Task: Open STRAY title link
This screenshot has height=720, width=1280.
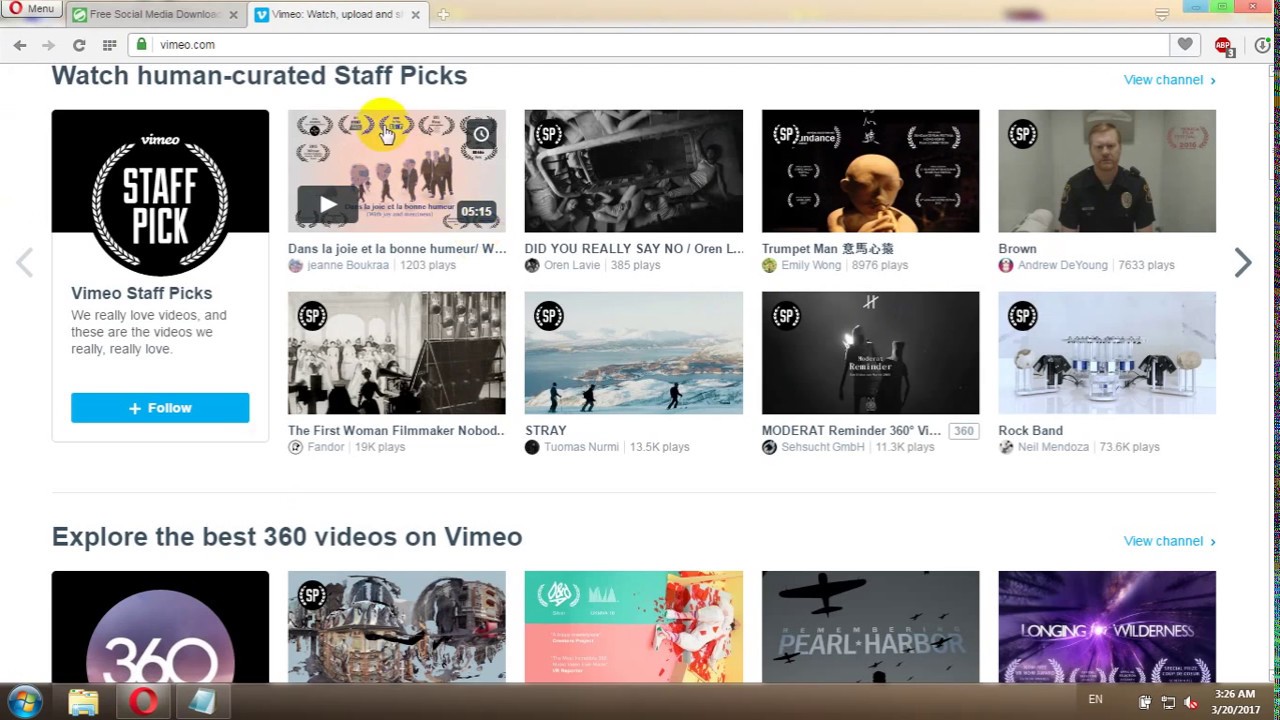Action: [x=546, y=431]
